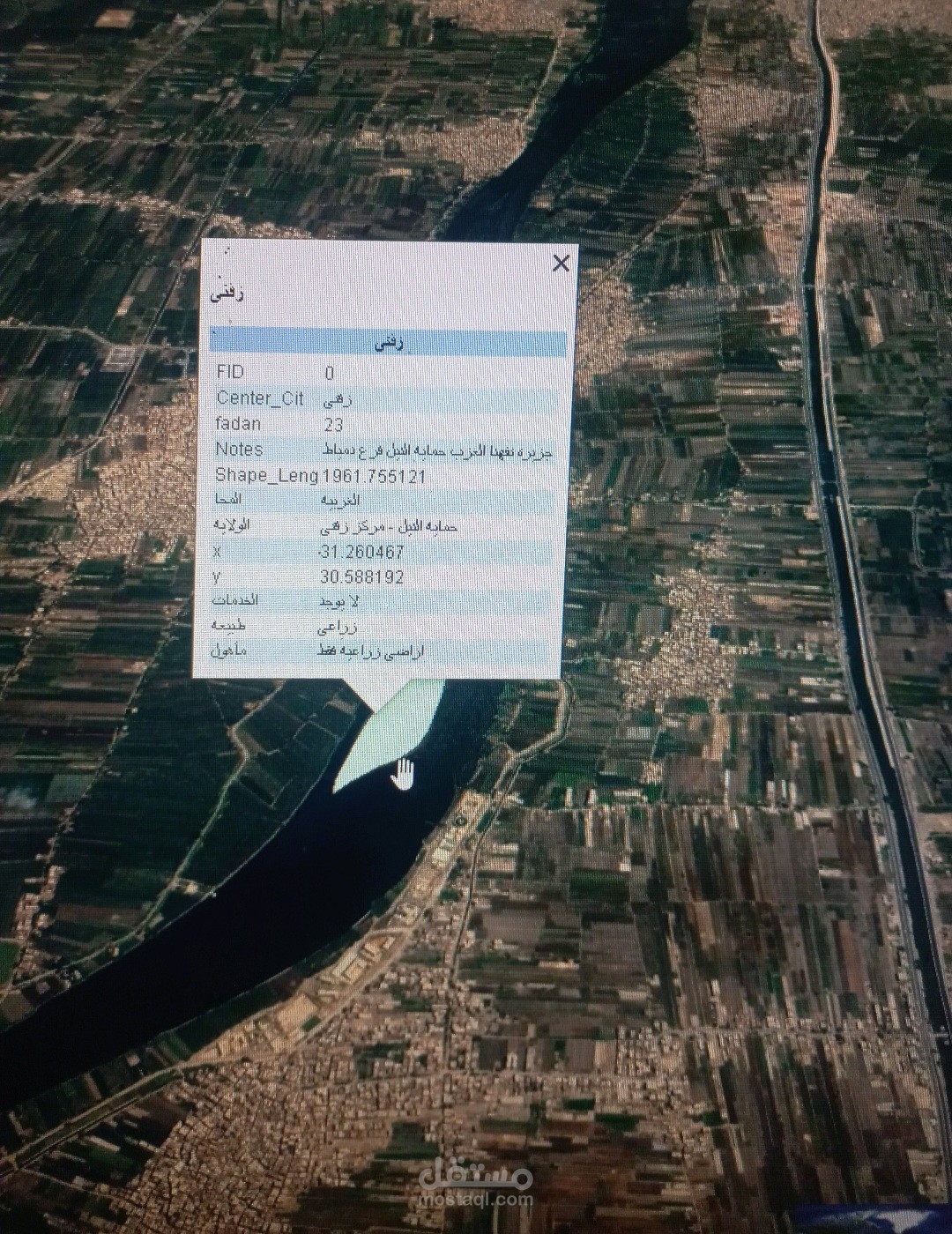Click the الخدمات field label
Image resolution: width=952 pixels, height=1234 pixels.
point(234,600)
